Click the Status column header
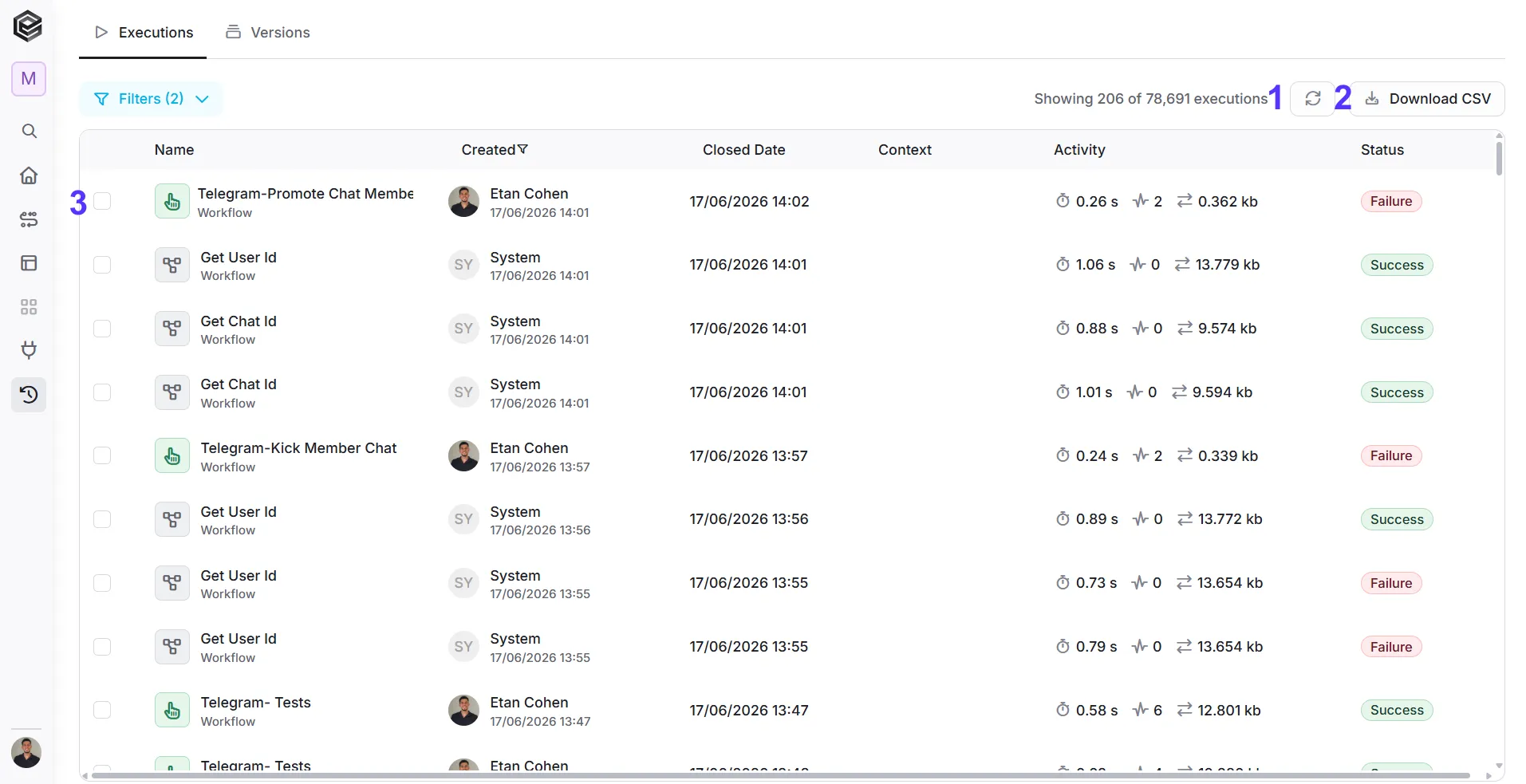 click(x=1382, y=150)
